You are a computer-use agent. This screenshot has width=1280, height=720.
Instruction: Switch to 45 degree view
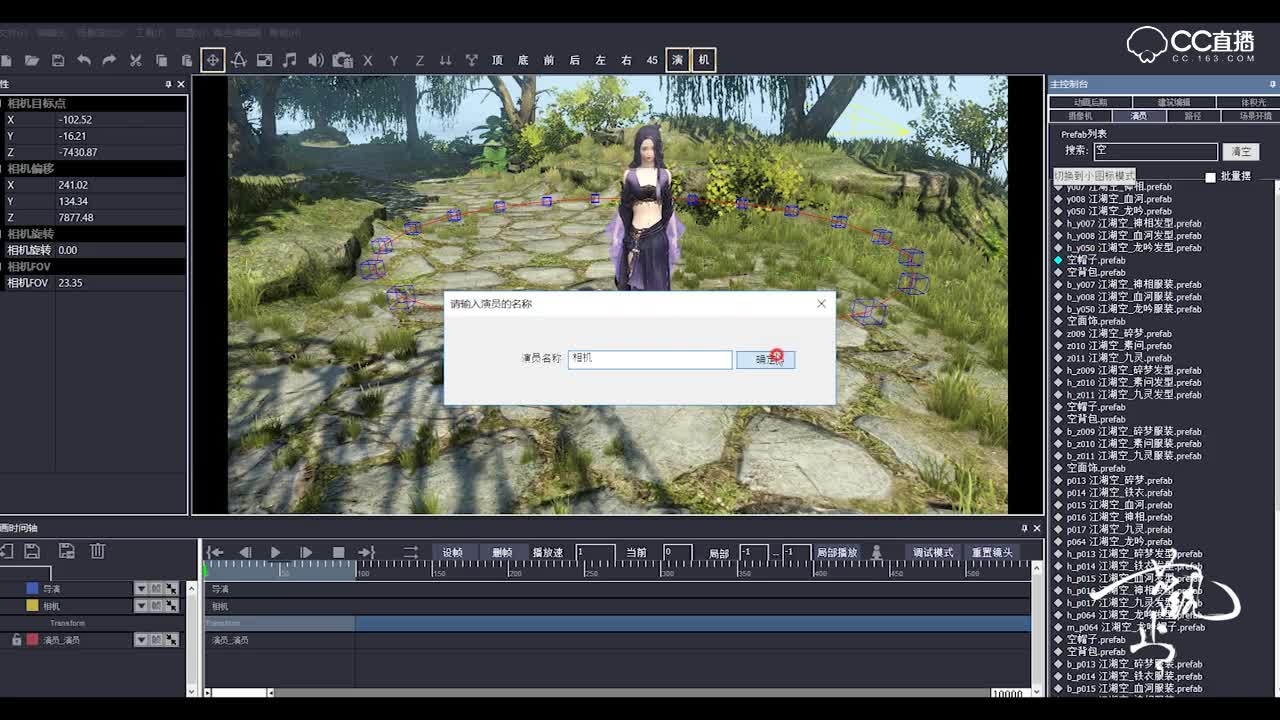(x=652, y=60)
